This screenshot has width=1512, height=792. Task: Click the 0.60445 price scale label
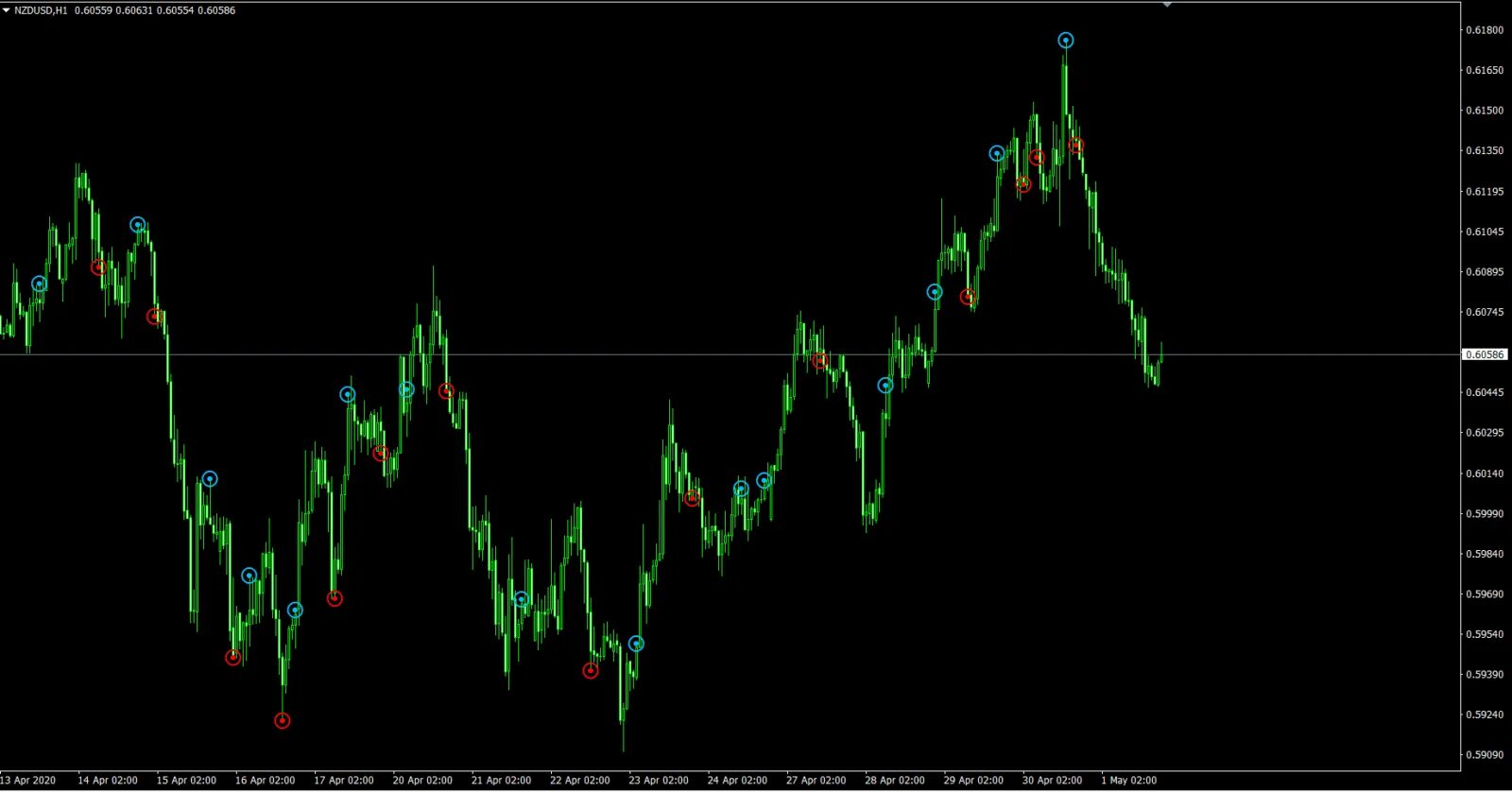[1484, 392]
